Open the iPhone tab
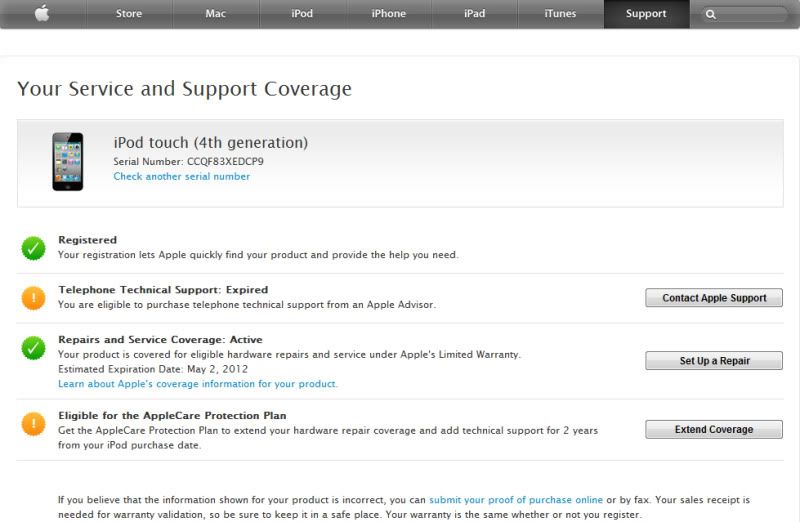 (x=389, y=14)
